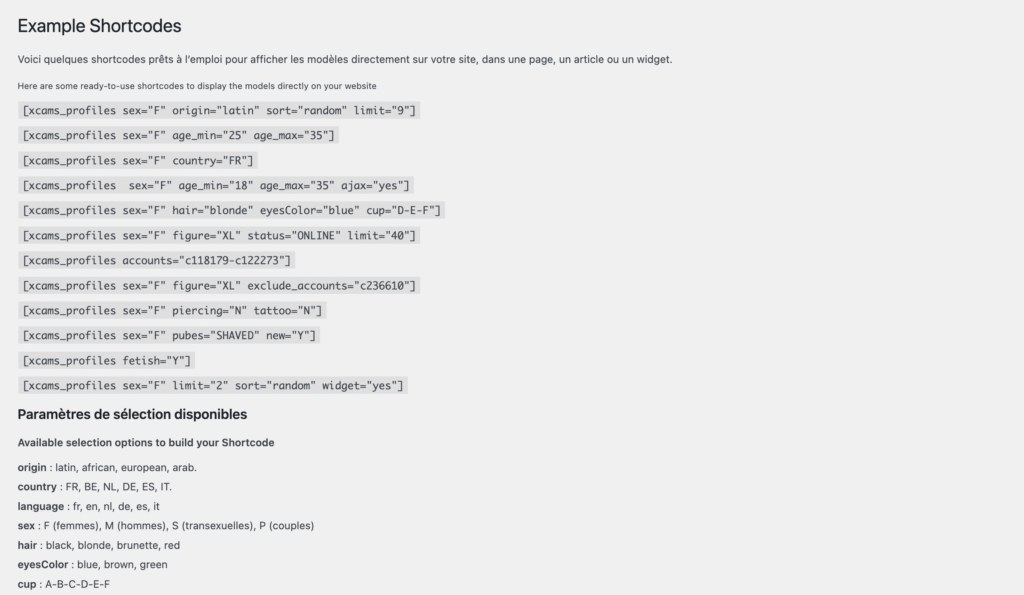Click the country parameter values line
This screenshot has height=595, width=1024.
[x=95, y=487]
